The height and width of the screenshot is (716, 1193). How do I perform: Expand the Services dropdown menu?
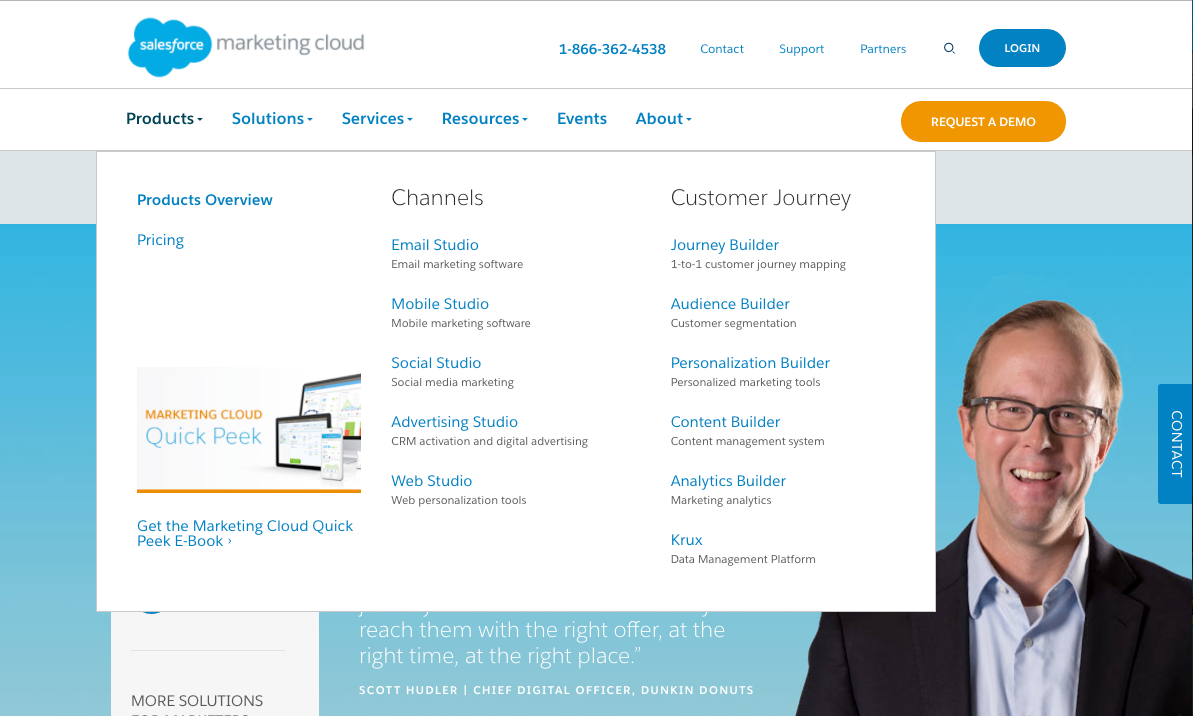(377, 119)
